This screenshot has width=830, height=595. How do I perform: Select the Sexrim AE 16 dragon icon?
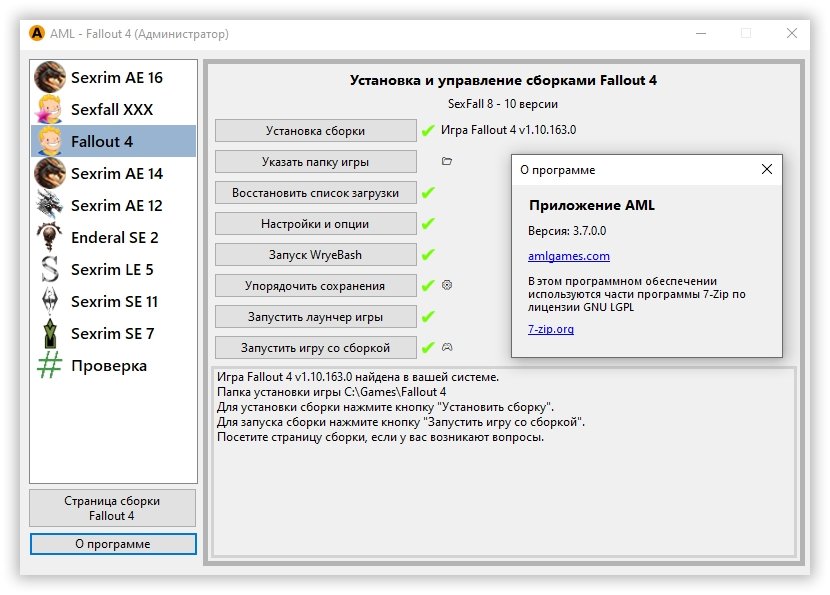[50, 77]
